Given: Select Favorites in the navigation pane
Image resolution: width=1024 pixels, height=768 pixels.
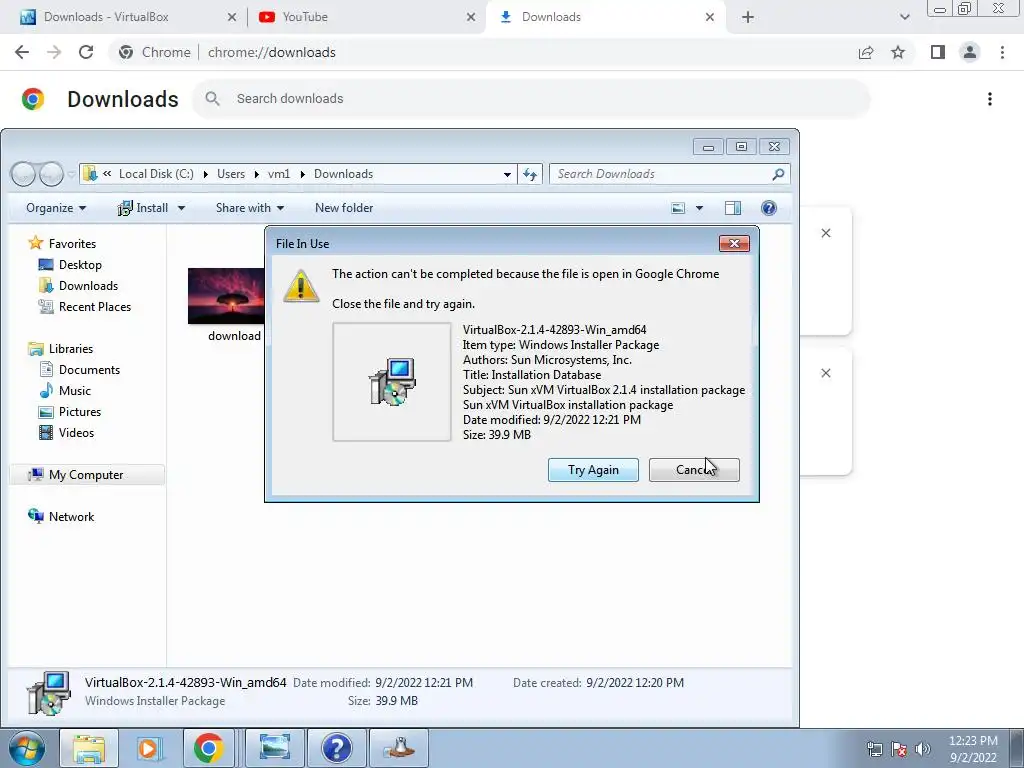Looking at the screenshot, I should [72, 244].
